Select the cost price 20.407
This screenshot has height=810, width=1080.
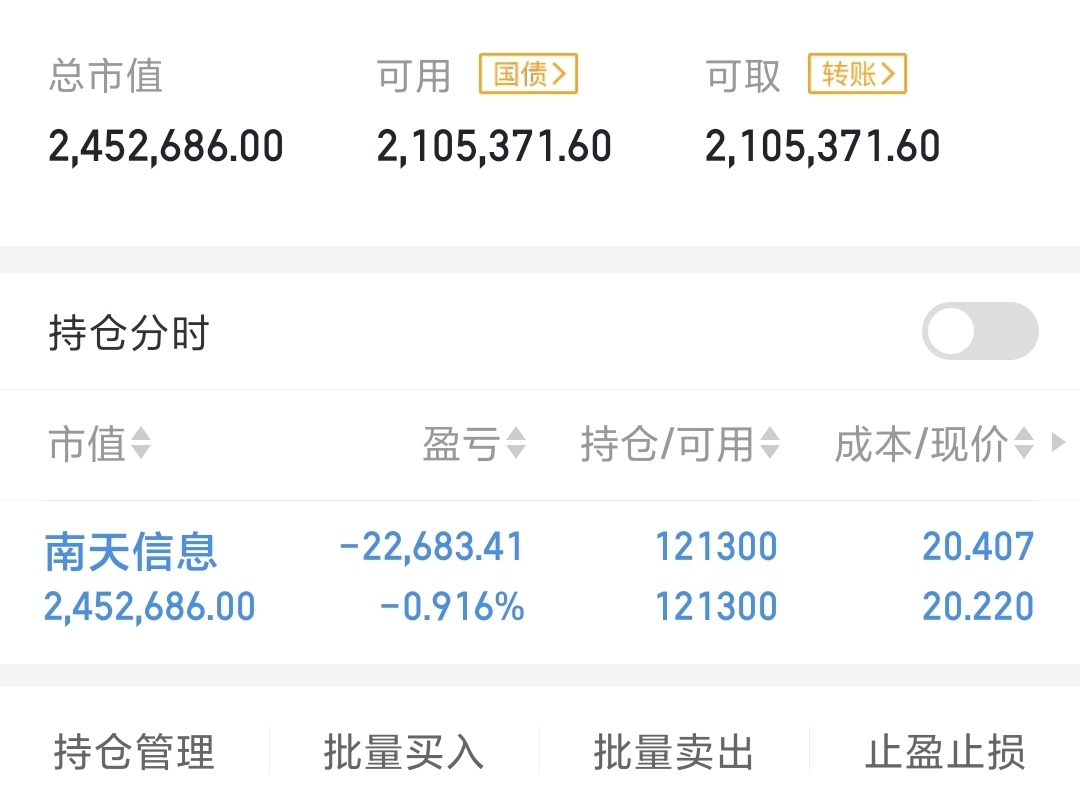[978, 548]
